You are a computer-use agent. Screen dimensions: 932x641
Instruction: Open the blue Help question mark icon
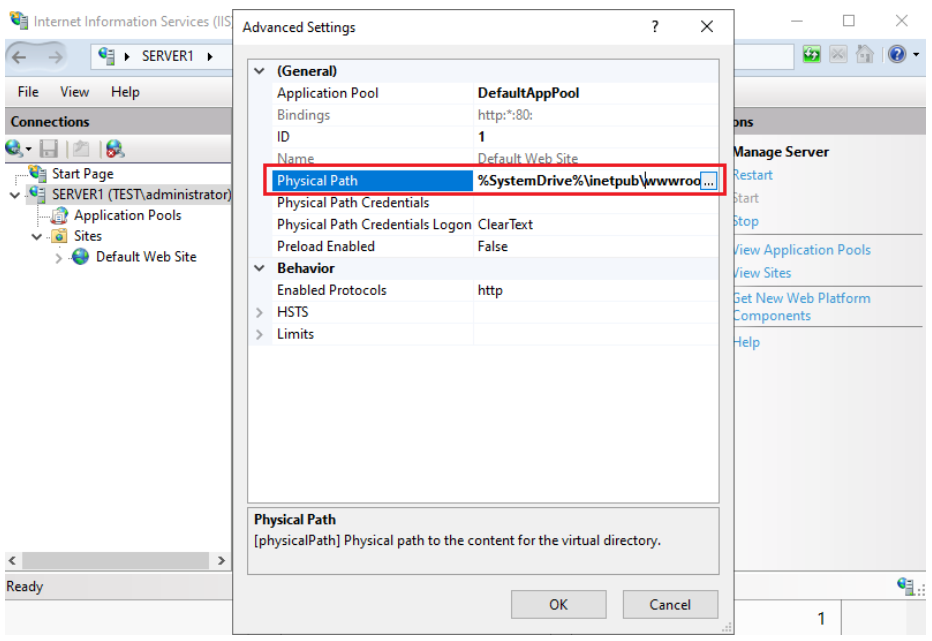pos(895,56)
